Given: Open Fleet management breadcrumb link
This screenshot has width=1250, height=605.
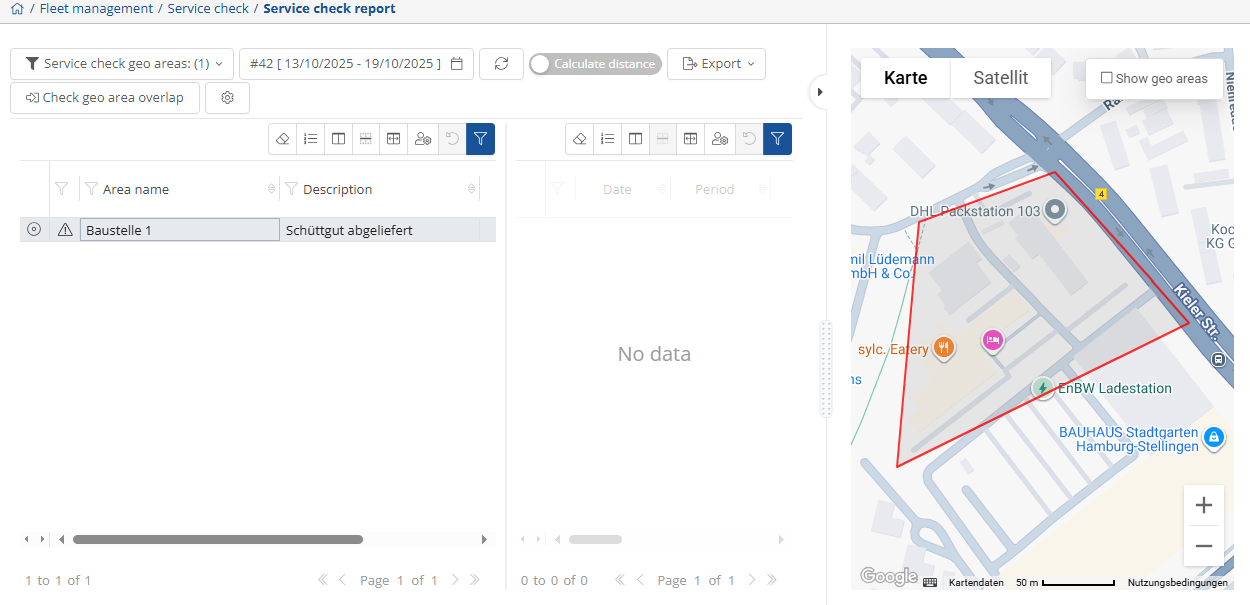Looking at the screenshot, I should (96, 9).
